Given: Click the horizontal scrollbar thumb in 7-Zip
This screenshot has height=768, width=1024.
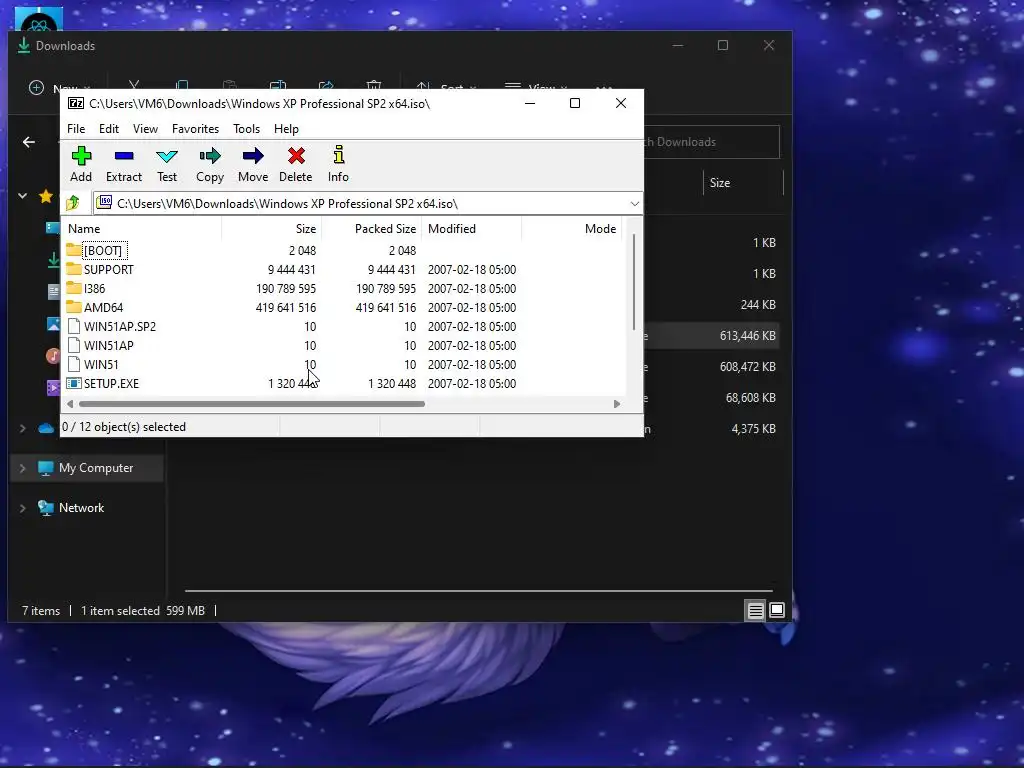Looking at the screenshot, I should point(251,404).
